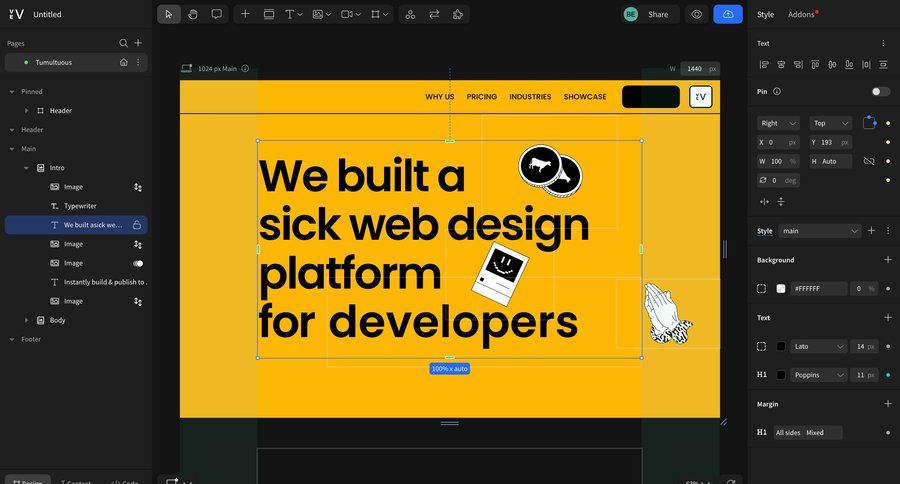Image resolution: width=900 pixels, height=484 pixels.
Task: Click distribute horizontally icon
Action: [x=866, y=65]
